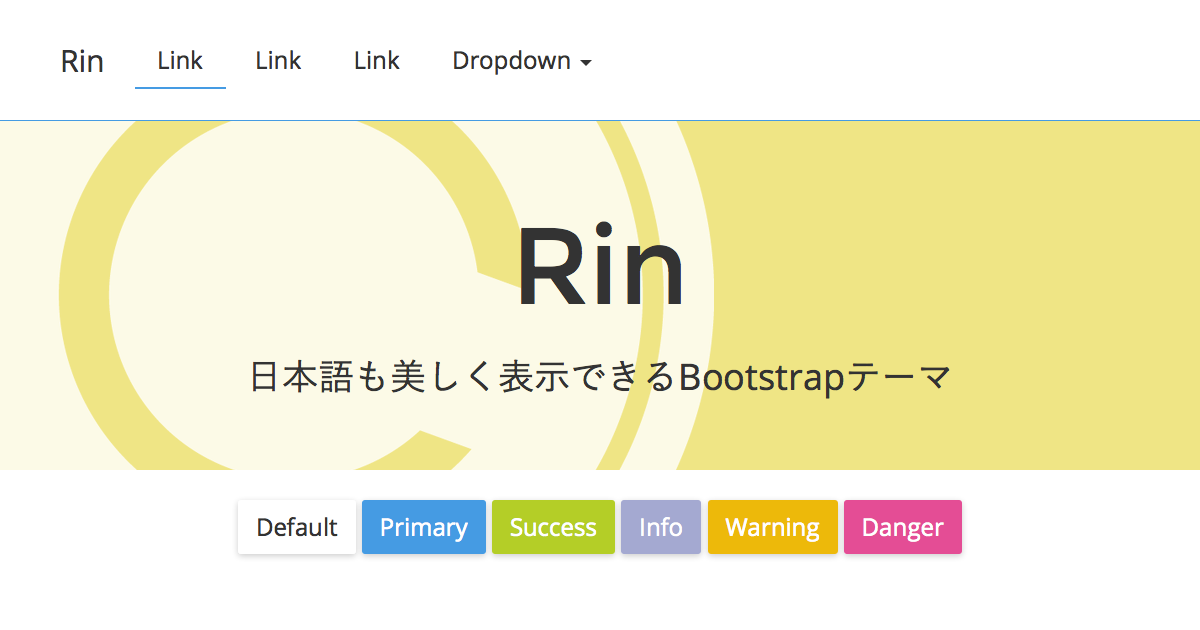Click the blue Primary button
Screen dimensions: 1200x630
(x=424, y=527)
